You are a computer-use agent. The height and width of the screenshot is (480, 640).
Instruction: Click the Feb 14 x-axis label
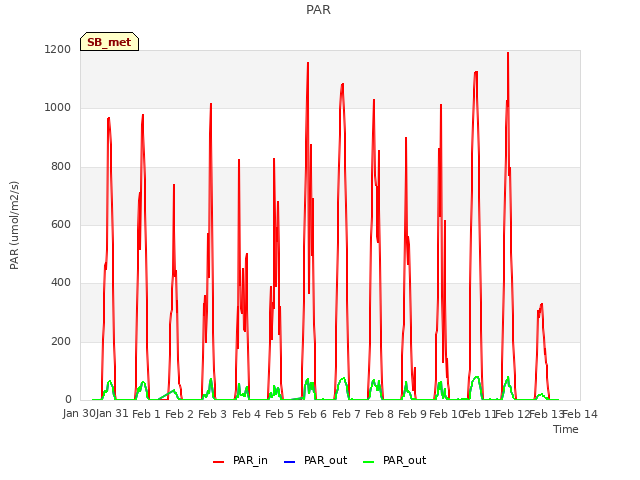pos(580,414)
